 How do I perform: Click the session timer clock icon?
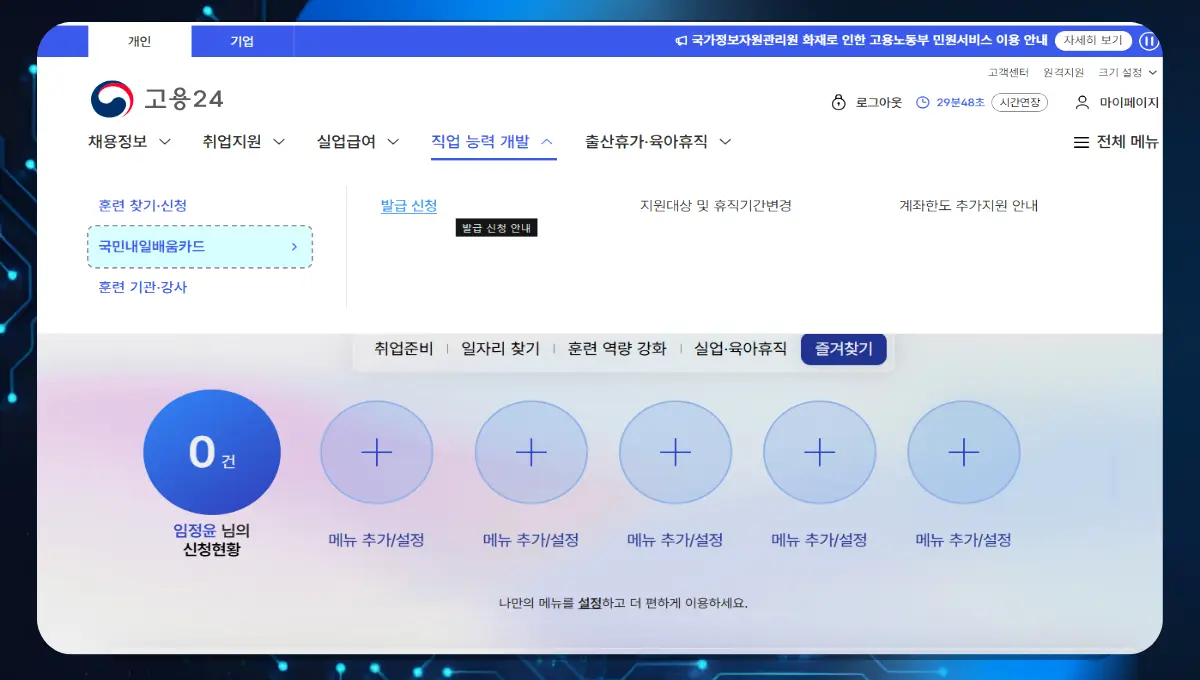[923, 102]
